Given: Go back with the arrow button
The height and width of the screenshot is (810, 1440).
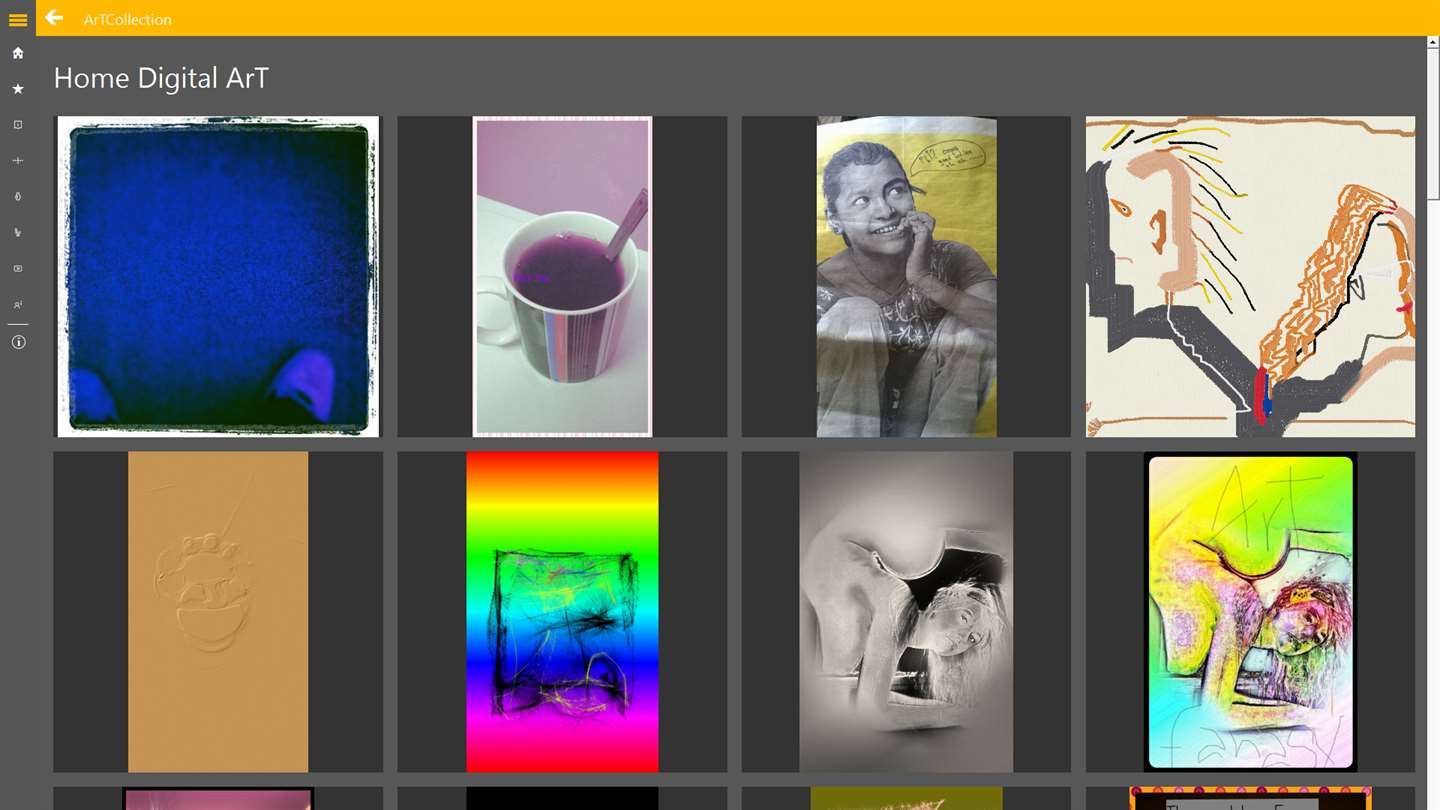Looking at the screenshot, I should click(54, 18).
